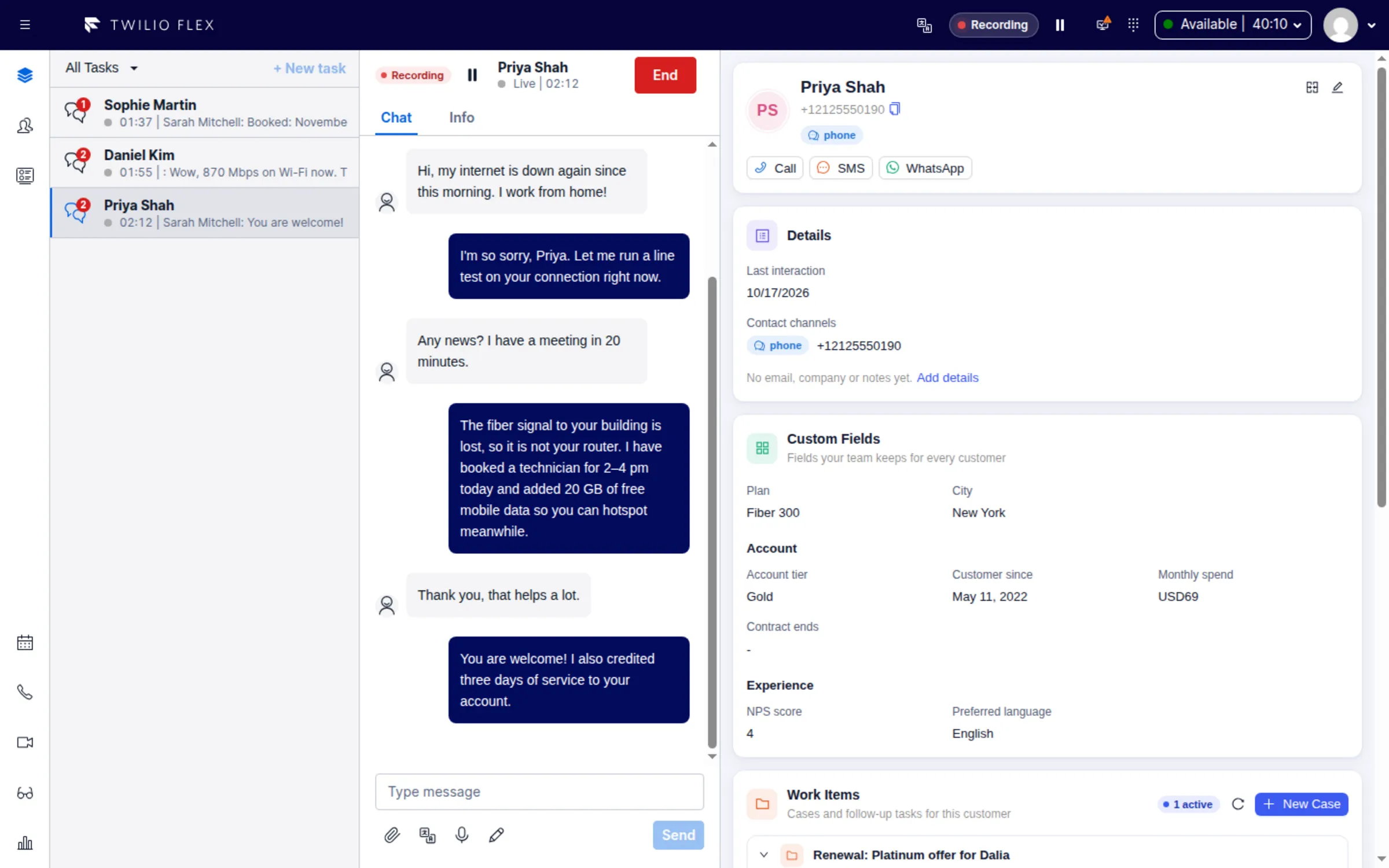Pause recording for Priya Shah's conversation
1389x868 pixels.
pyautogui.click(x=472, y=75)
